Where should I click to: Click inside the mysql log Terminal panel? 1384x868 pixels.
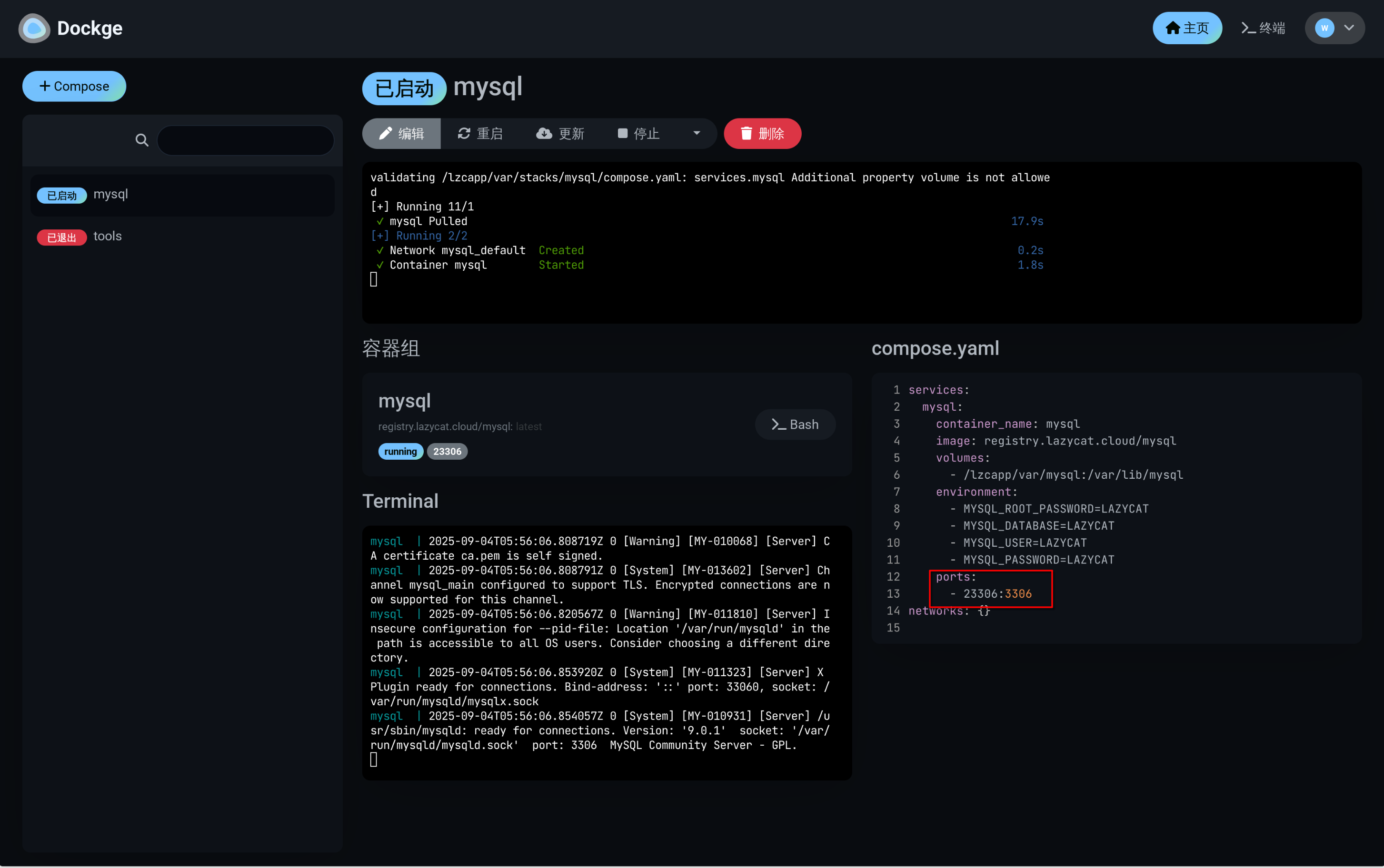tap(607, 653)
